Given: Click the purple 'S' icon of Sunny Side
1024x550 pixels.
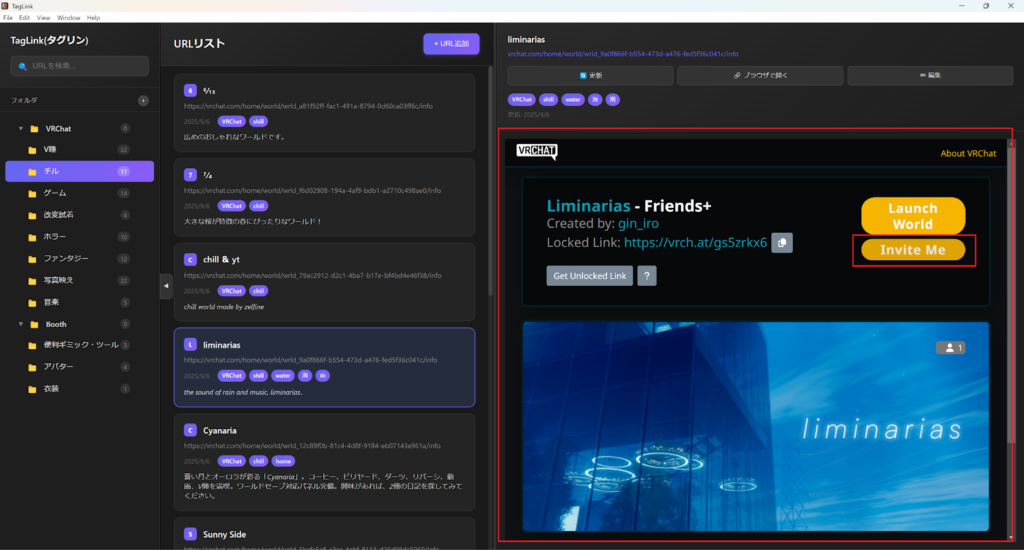Looking at the screenshot, I should coord(190,534).
